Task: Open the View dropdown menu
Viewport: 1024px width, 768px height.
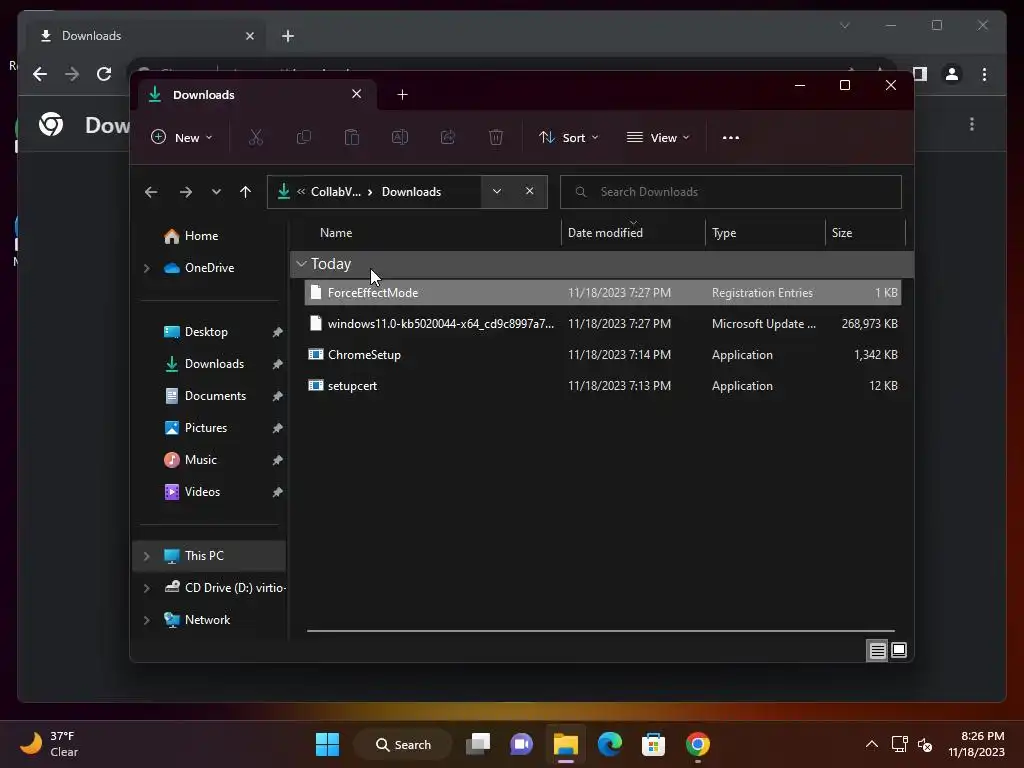Action: tap(658, 138)
